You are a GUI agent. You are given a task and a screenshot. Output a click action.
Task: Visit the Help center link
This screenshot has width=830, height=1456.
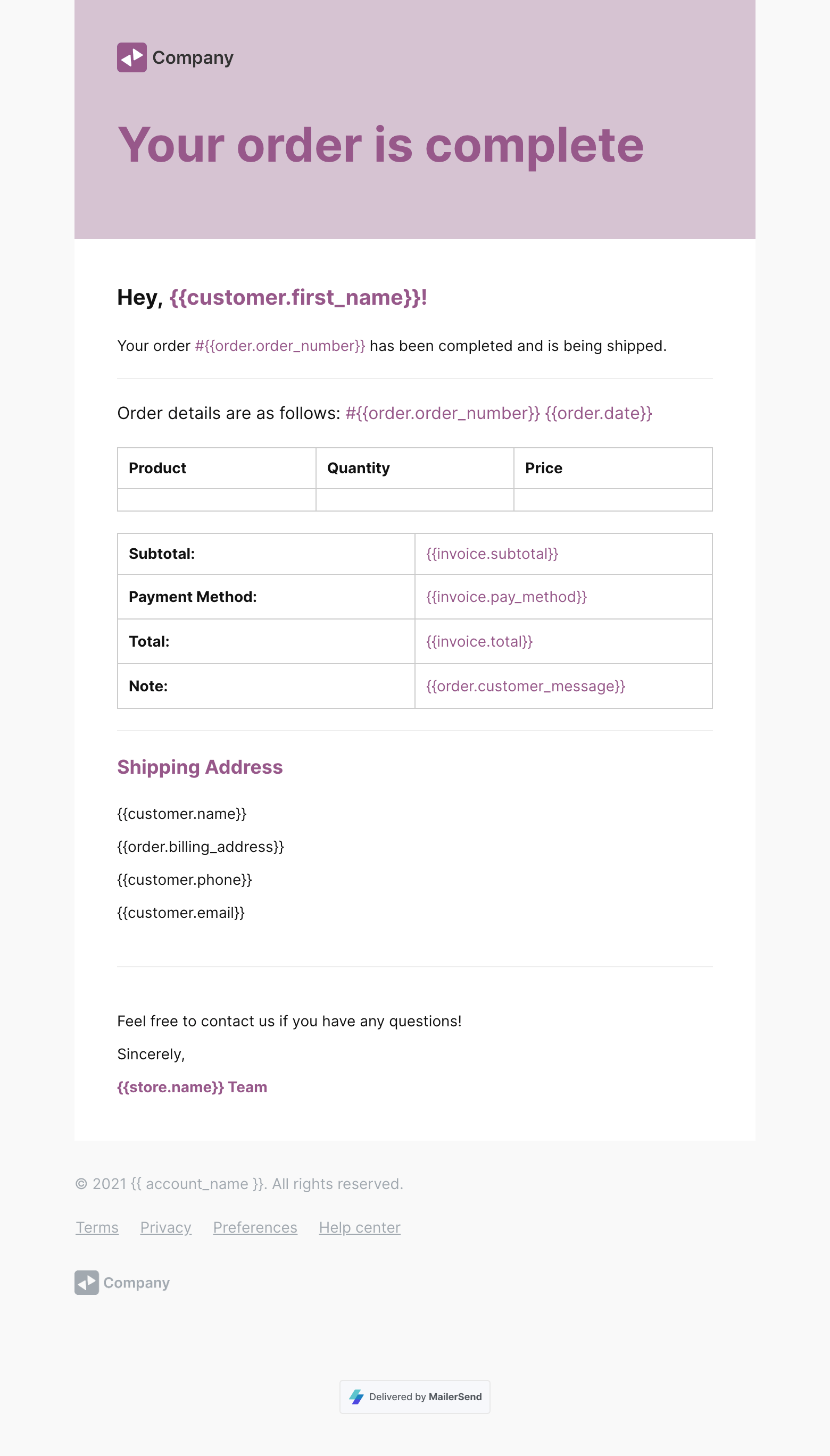pos(359,1227)
